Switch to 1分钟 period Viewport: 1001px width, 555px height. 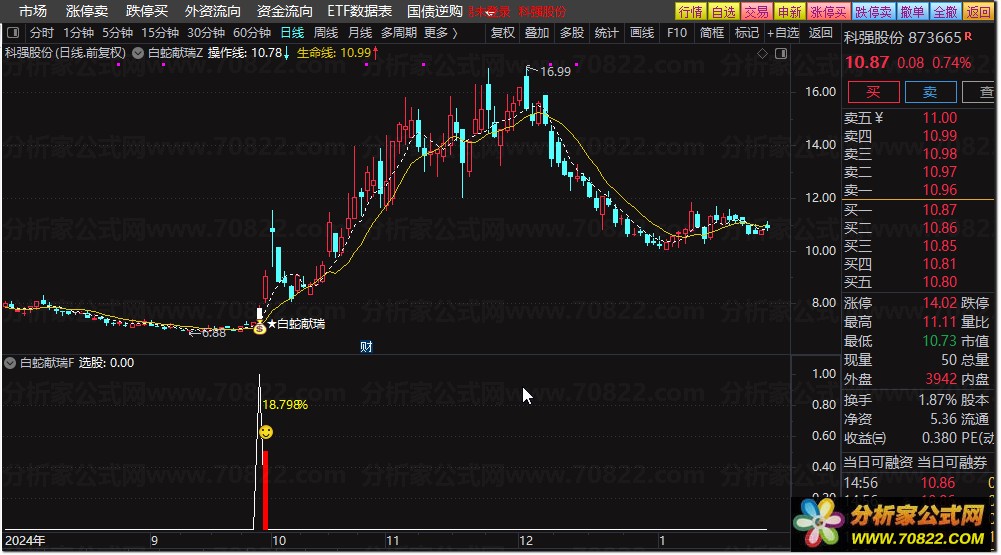[x=78, y=33]
